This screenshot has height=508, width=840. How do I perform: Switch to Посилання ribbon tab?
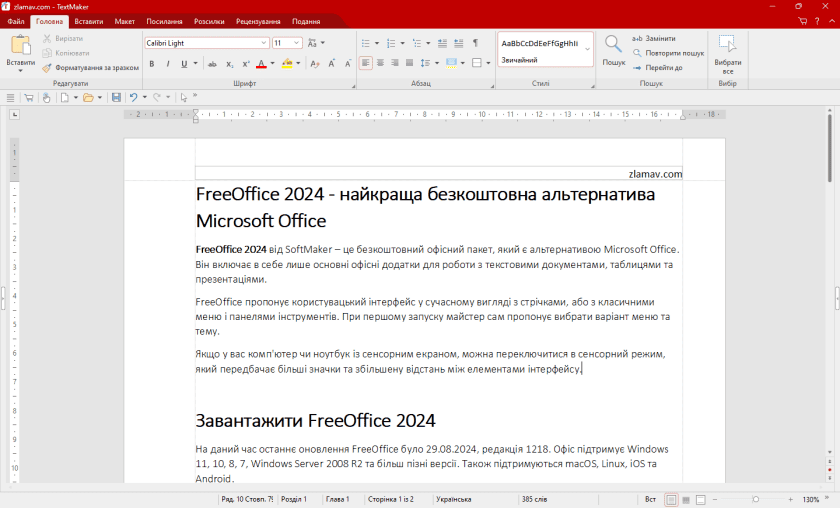pyautogui.click(x=164, y=21)
